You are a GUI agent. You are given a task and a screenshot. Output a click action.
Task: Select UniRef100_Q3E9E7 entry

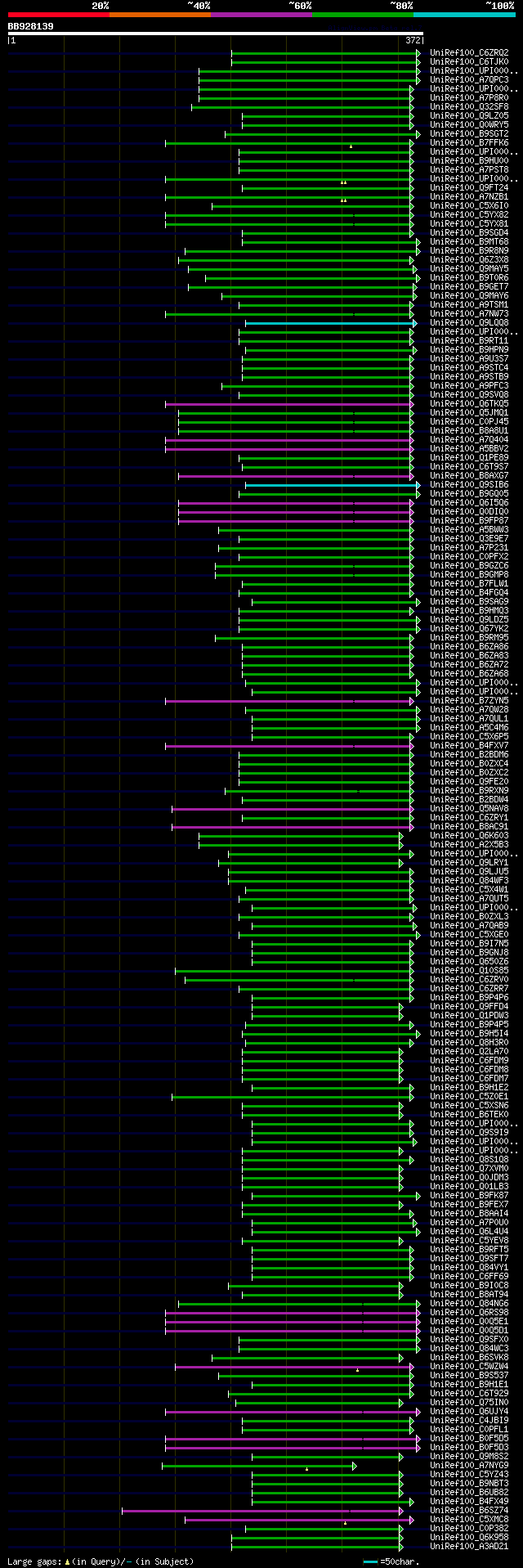(469, 539)
